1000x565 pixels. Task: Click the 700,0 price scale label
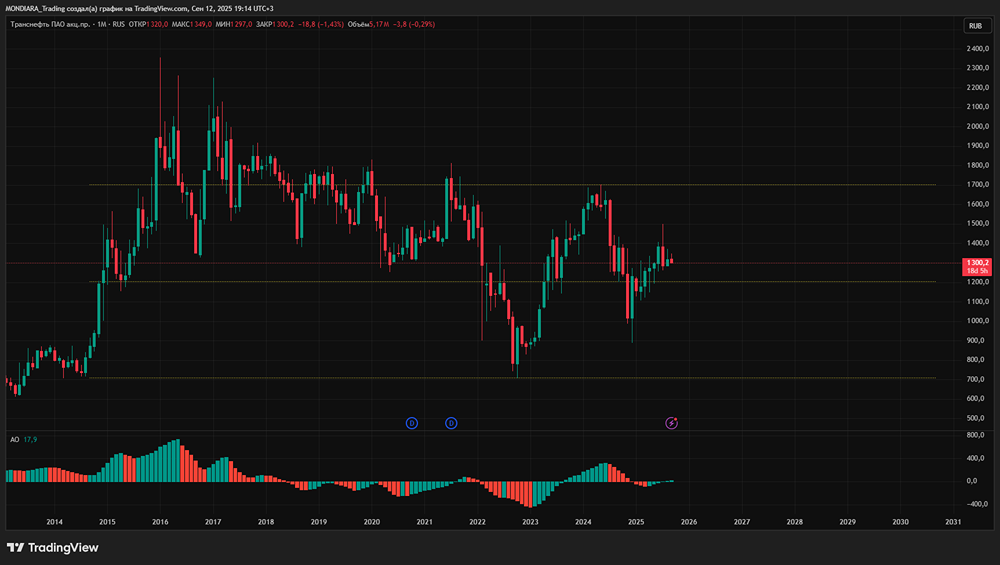tap(976, 379)
